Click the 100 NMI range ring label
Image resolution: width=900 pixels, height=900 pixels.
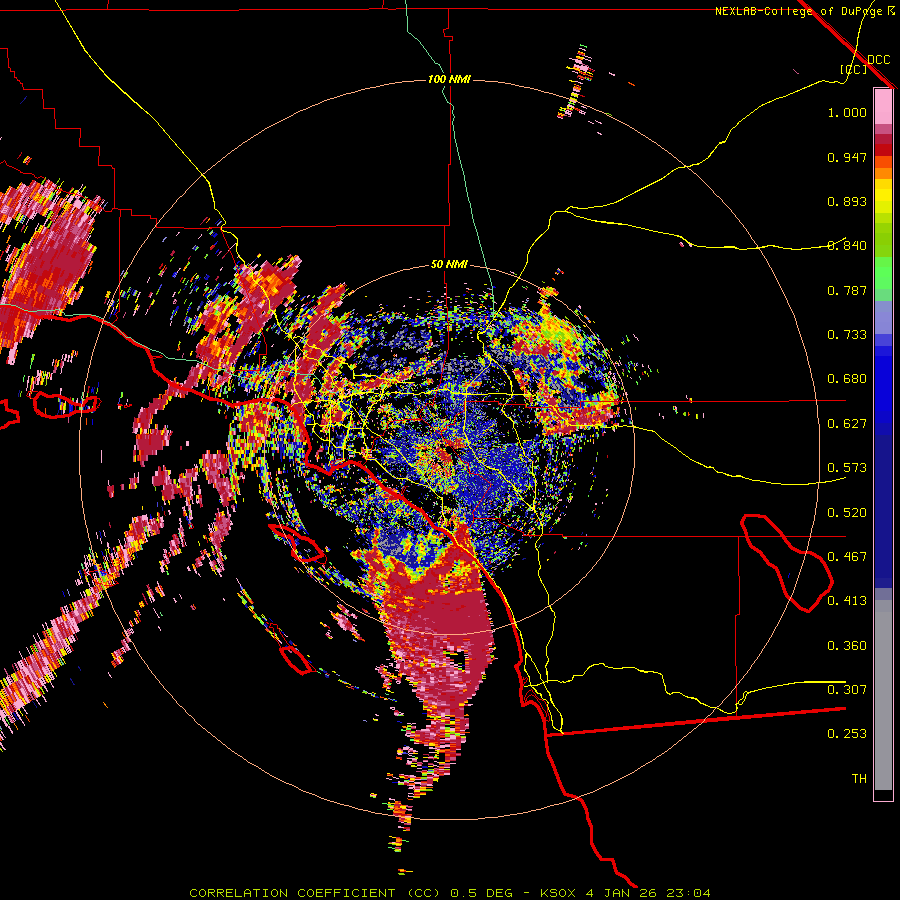(x=449, y=79)
